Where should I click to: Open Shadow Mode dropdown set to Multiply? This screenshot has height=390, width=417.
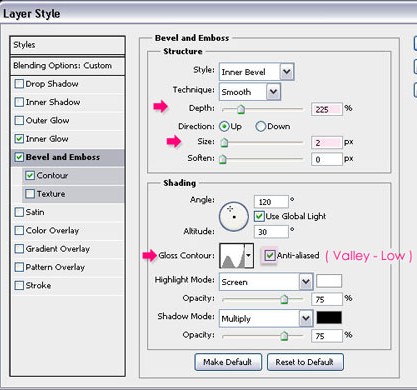point(266,318)
